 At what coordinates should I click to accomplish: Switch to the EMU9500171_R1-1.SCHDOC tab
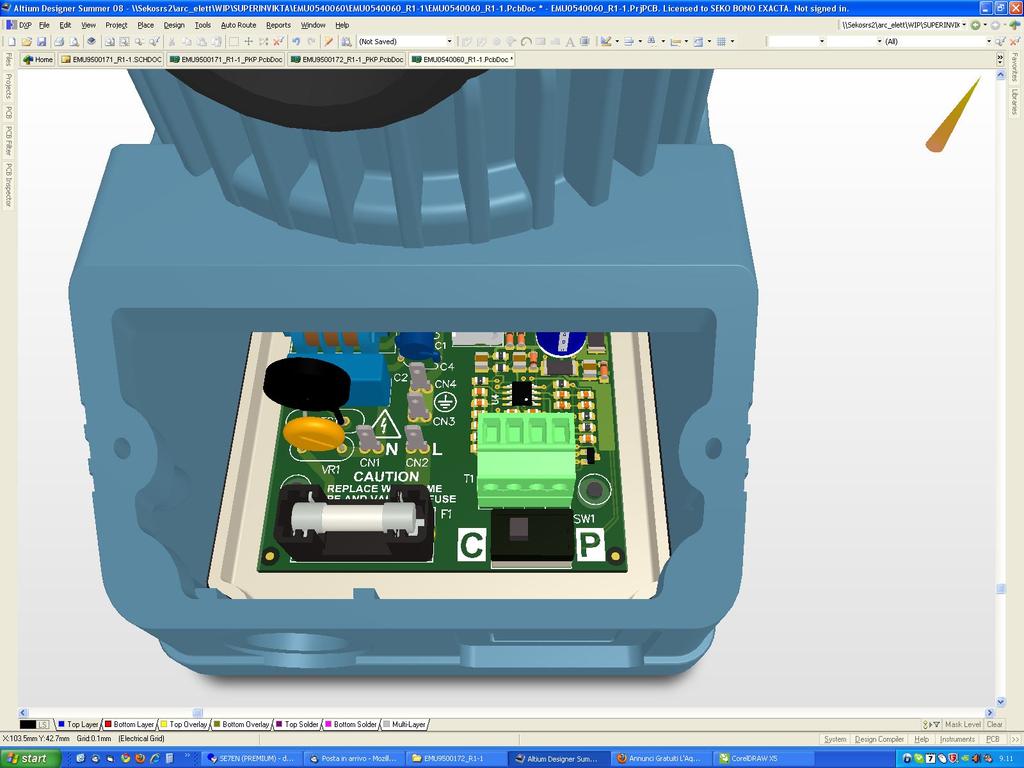(111, 59)
